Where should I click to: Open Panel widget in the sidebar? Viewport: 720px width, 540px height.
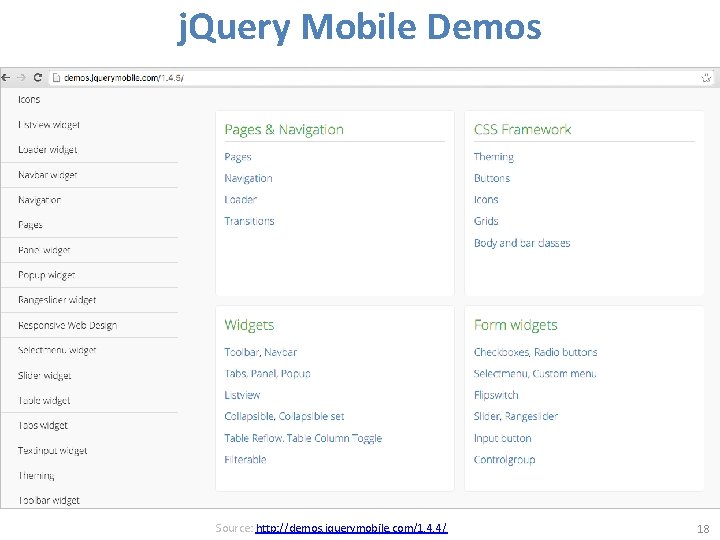coord(44,250)
